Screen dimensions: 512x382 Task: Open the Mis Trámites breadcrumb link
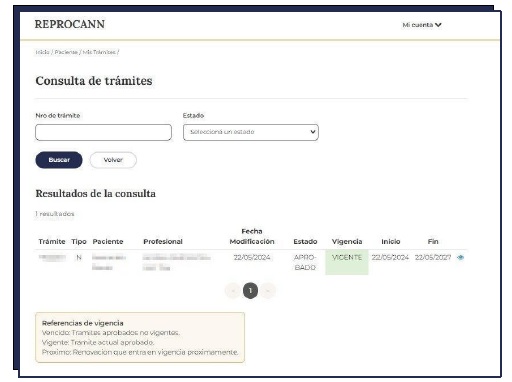point(99,52)
